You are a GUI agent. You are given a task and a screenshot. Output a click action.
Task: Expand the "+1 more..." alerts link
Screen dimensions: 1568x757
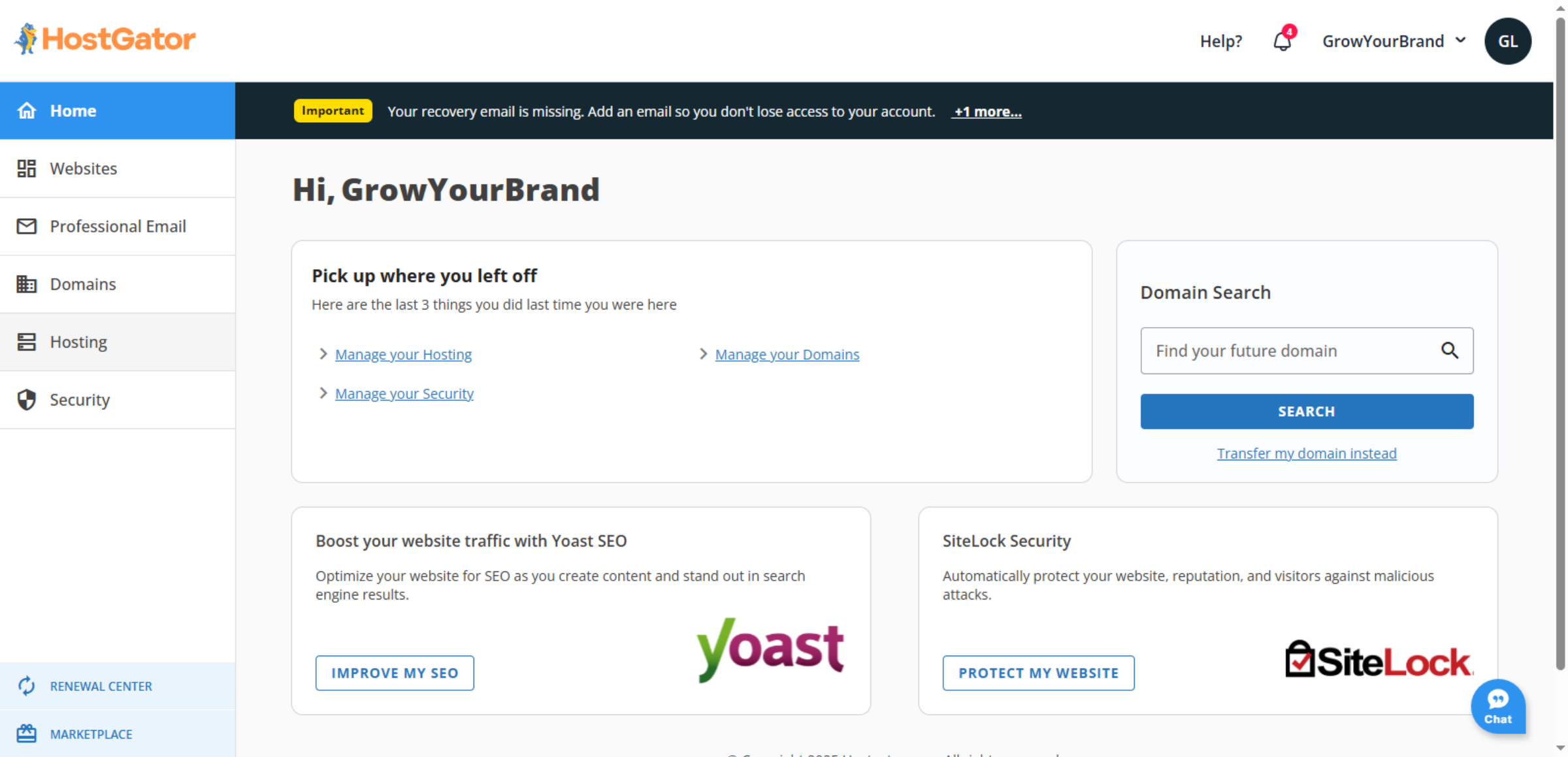(x=987, y=112)
